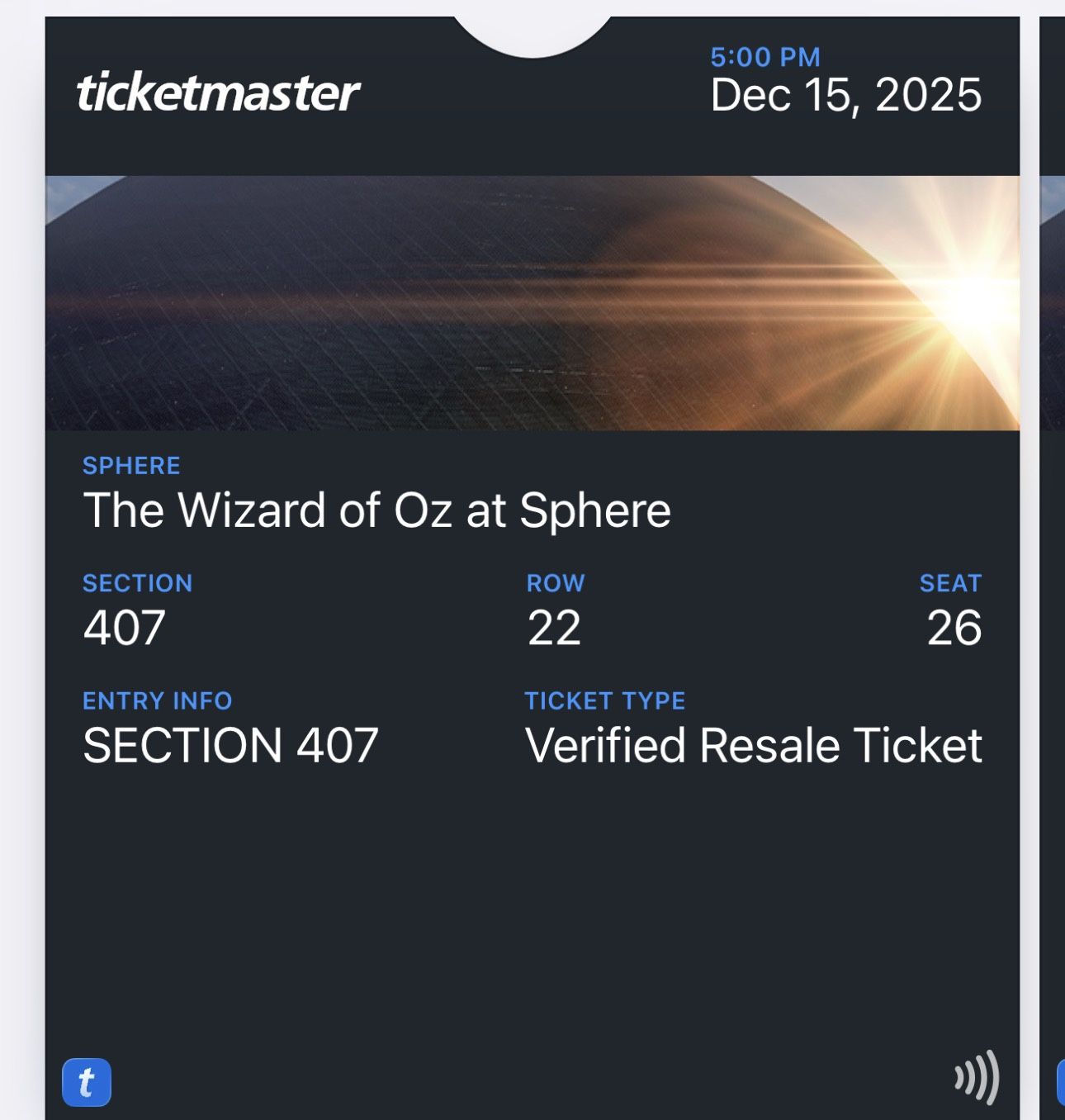Click the semicircular notch at the pass top
The image size is (1065, 1120).
pos(533,35)
